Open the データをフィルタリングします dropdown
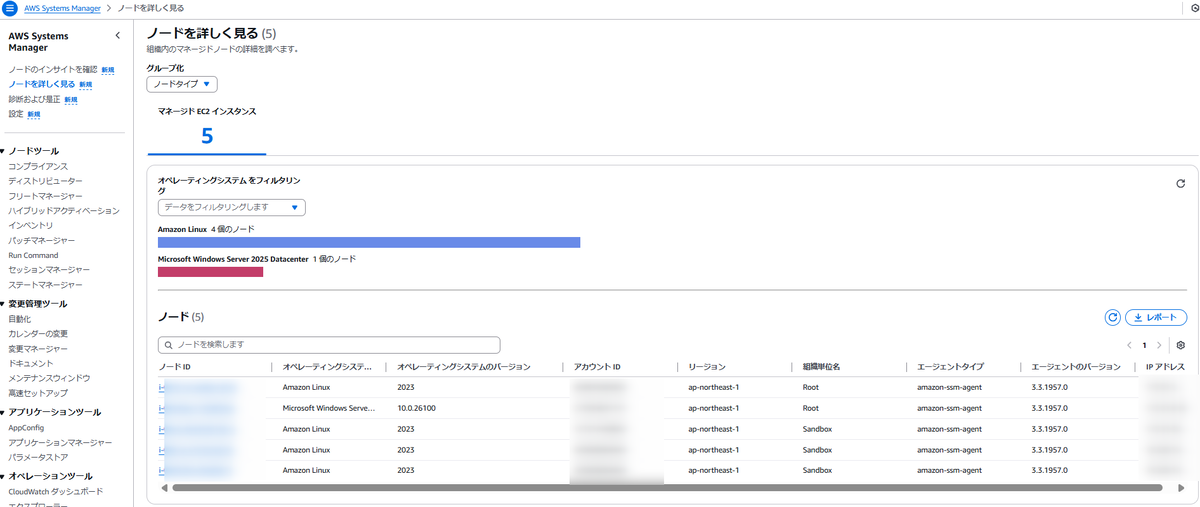The height and width of the screenshot is (507, 1200). [232, 207]
